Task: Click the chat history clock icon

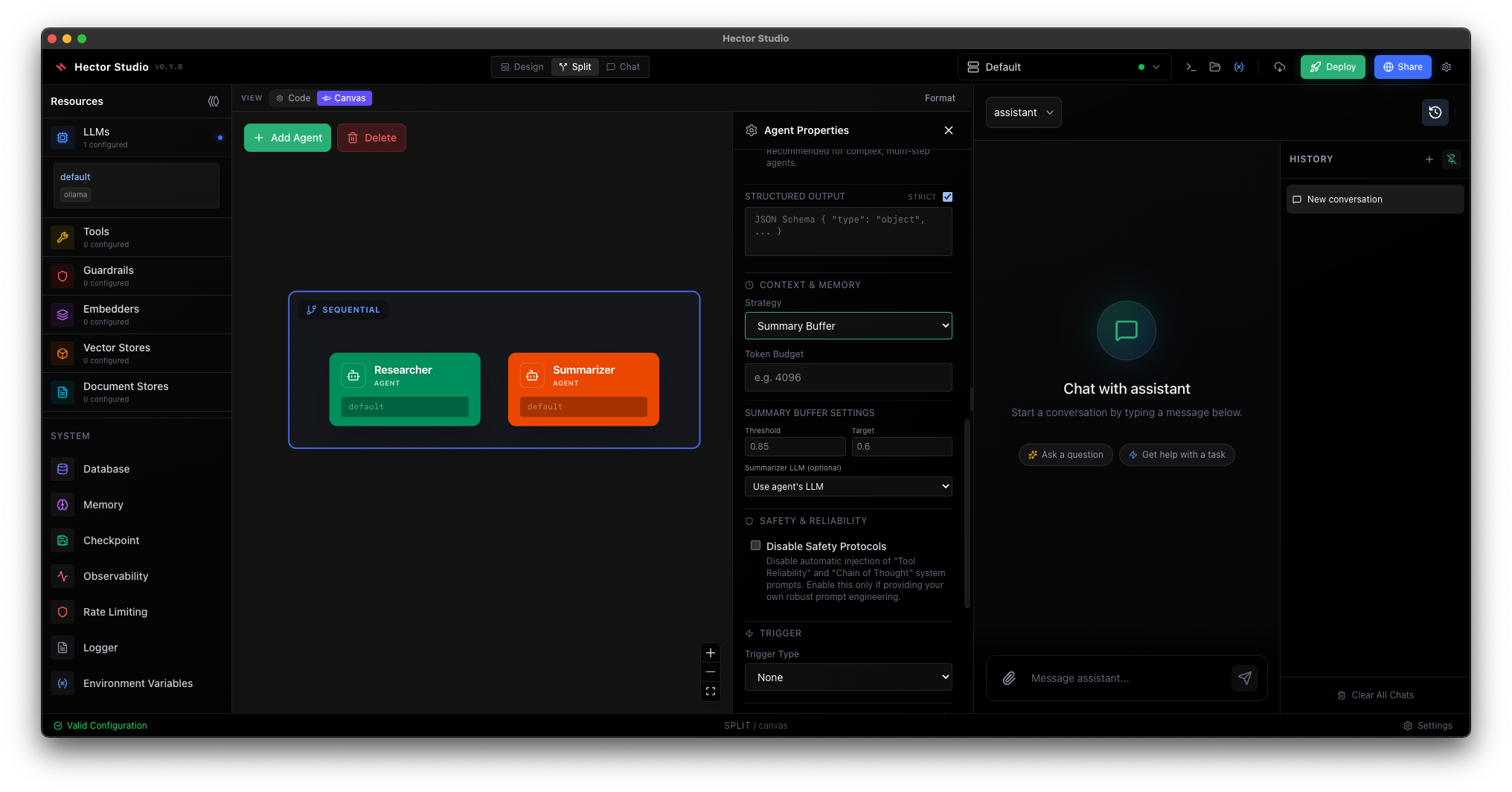Action: tap(1435, 112)
